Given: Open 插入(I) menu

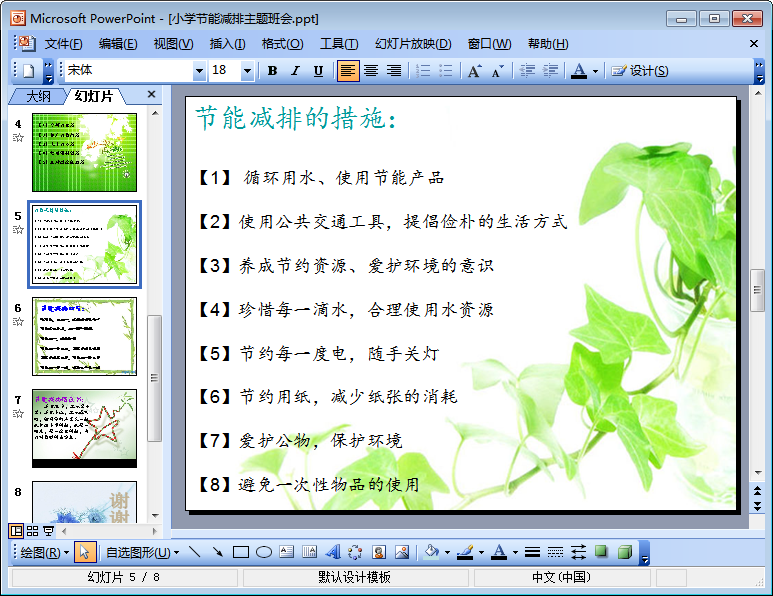Looking at the screenshot, I should click(227, 44).
